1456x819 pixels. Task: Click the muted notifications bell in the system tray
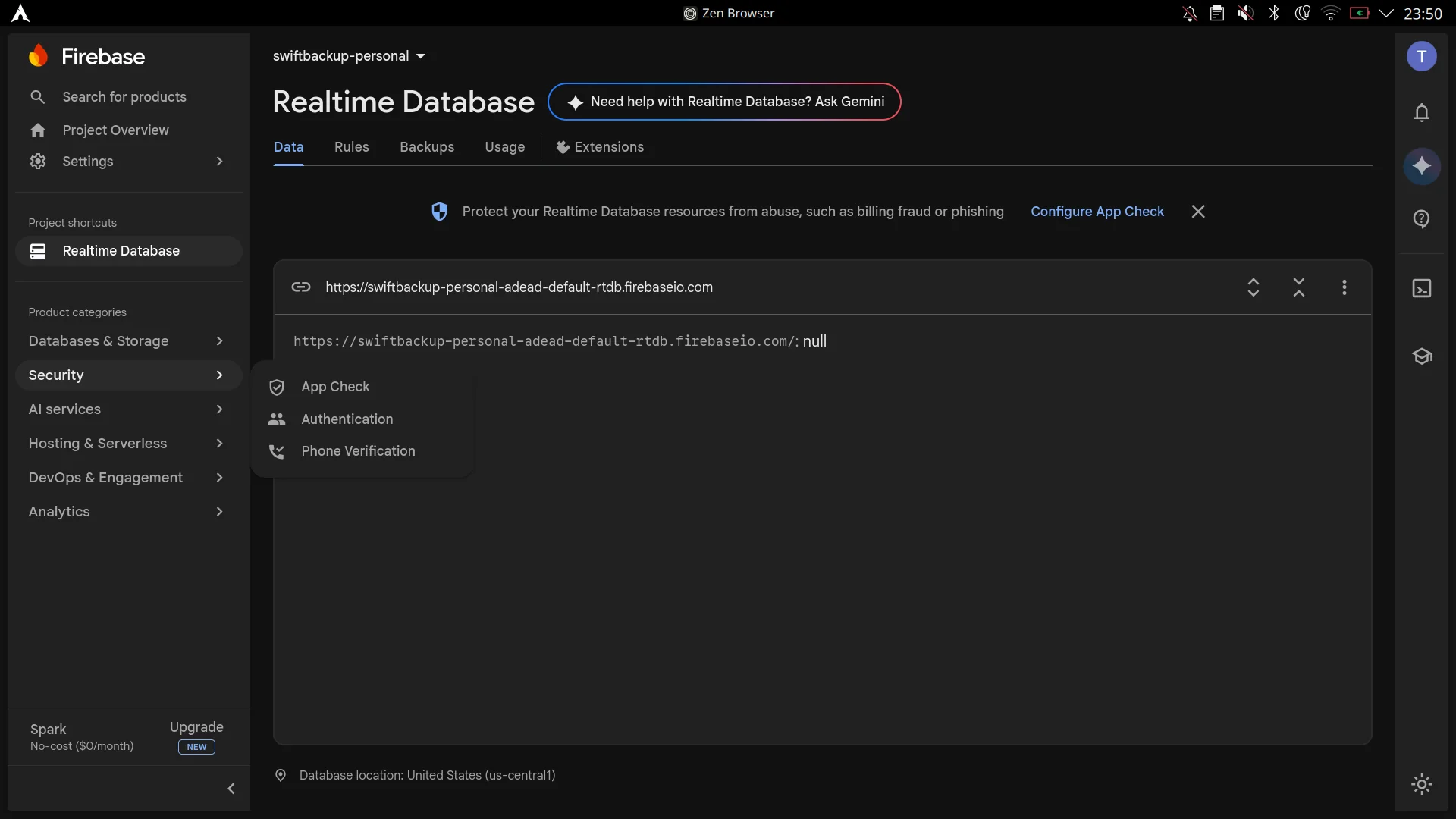click(1190, 13)
